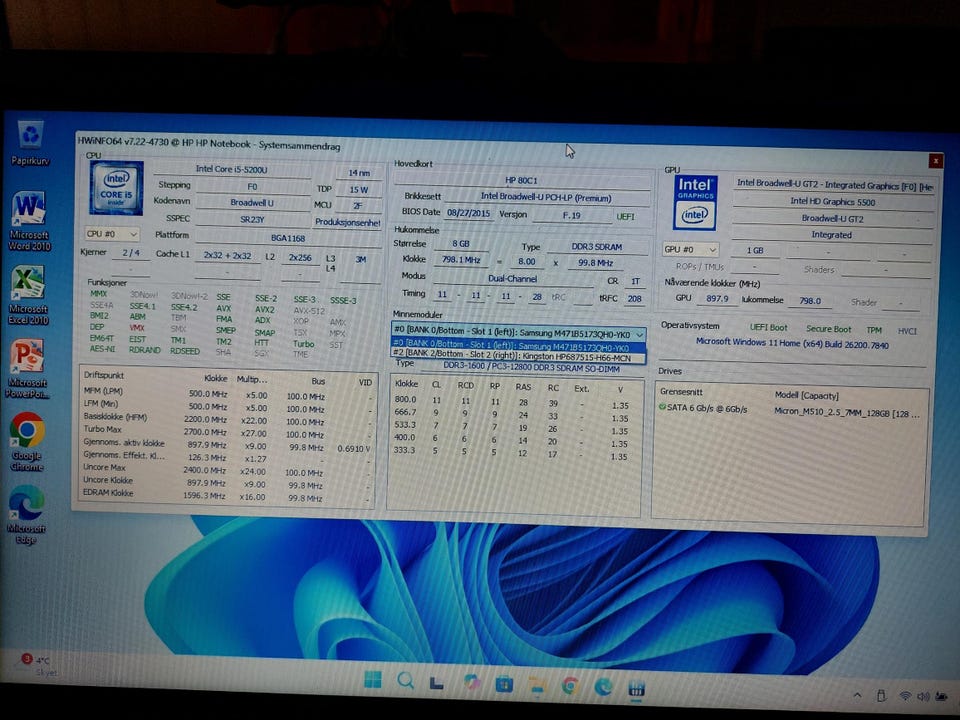Click the 800.0 row in memory timing table
Viewport: 960px width, 720px height.
[x=512, y=402]
